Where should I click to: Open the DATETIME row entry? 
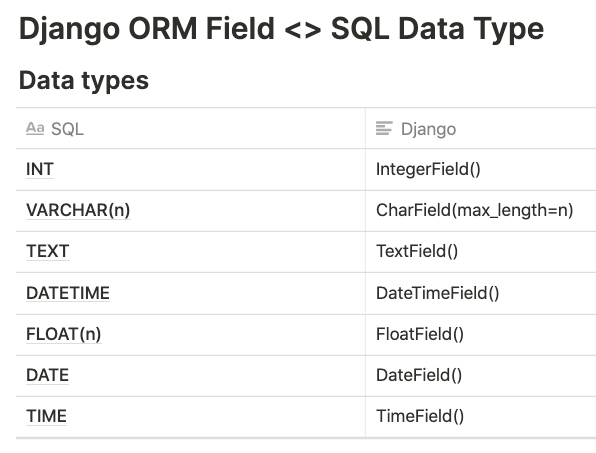pos(68,293)
